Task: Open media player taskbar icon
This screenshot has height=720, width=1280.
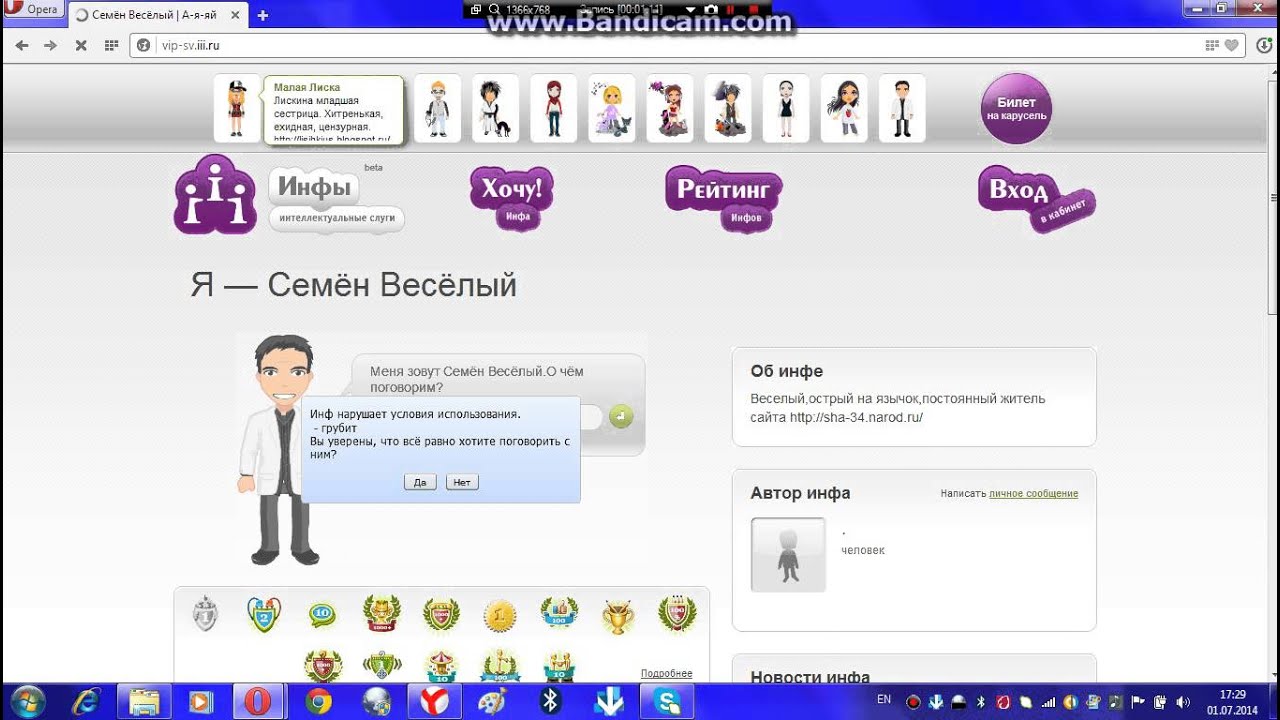Action: point(202,702)
